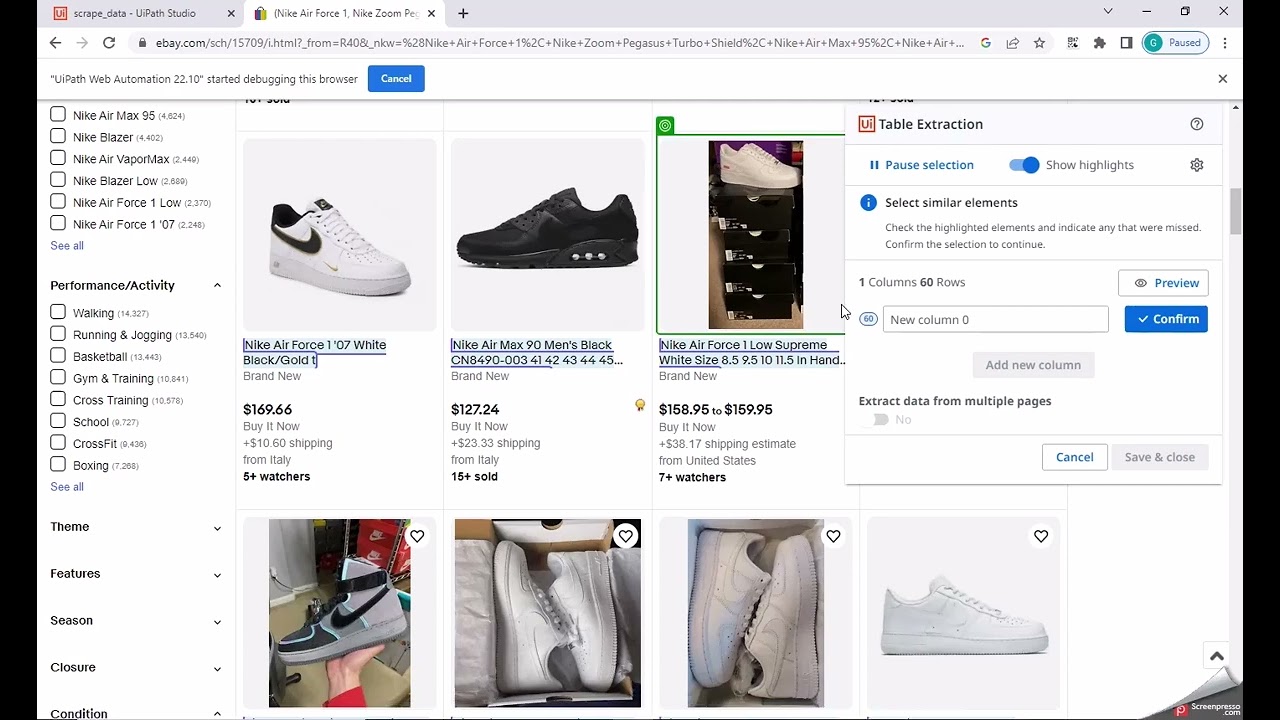Click heart icon on boxed white sneaker listing
Image resolution: width=1280 pixels, height=720 pixels.
(625, 536)
